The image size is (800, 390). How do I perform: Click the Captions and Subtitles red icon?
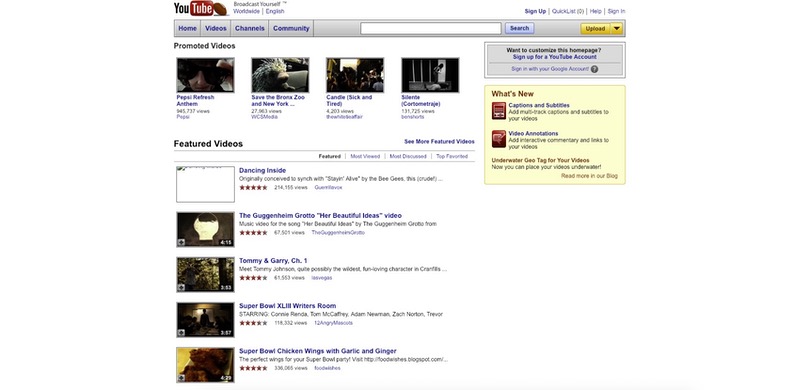click(x=498, y=111)
